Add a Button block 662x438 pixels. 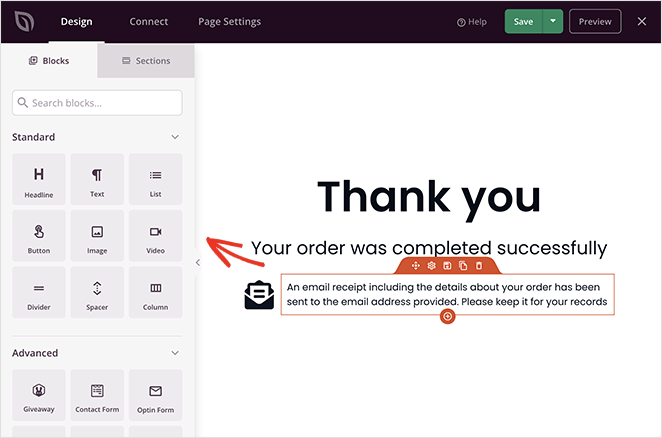tap(39, 236)
